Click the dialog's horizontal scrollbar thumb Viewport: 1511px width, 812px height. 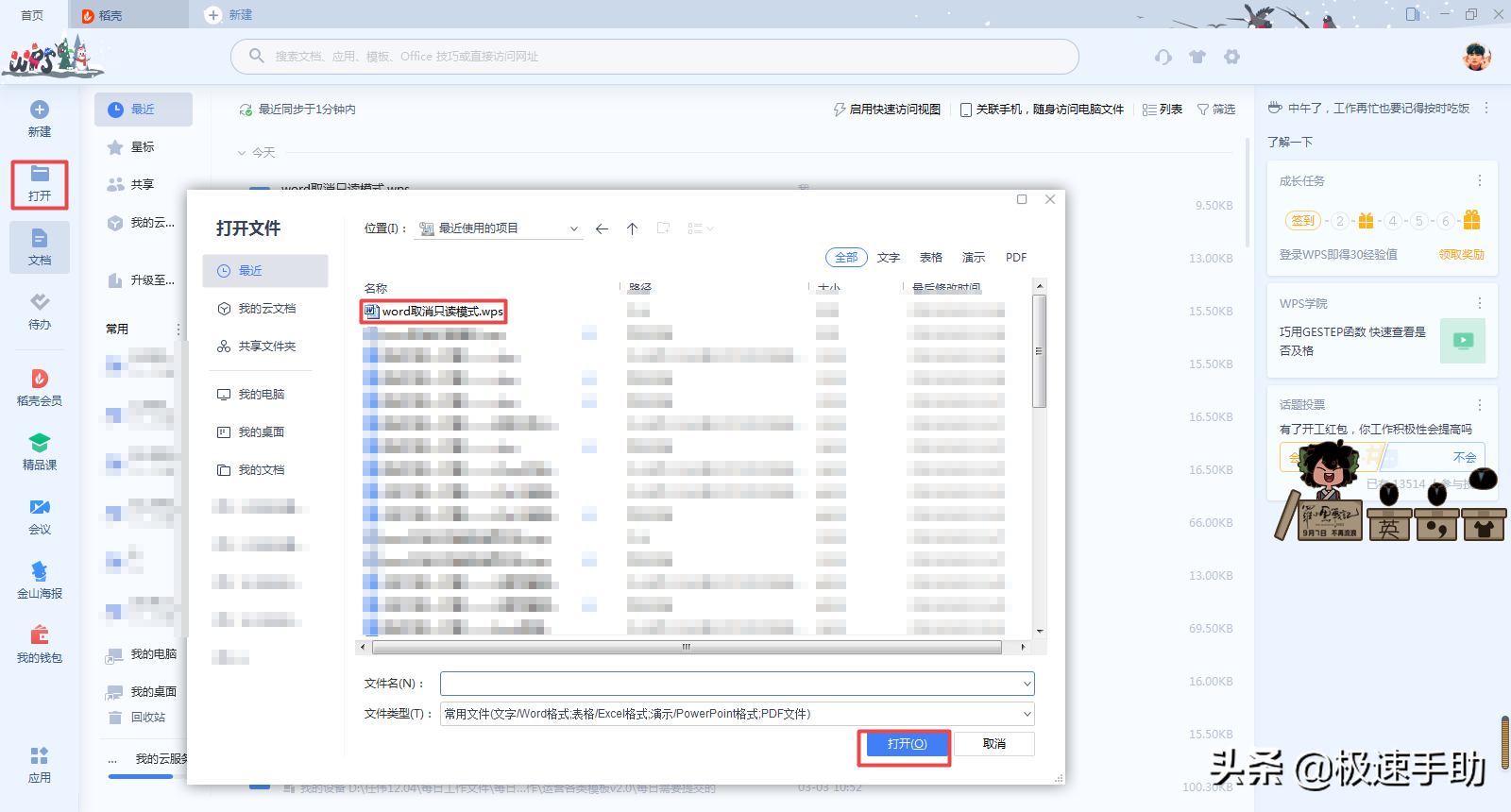687,648
